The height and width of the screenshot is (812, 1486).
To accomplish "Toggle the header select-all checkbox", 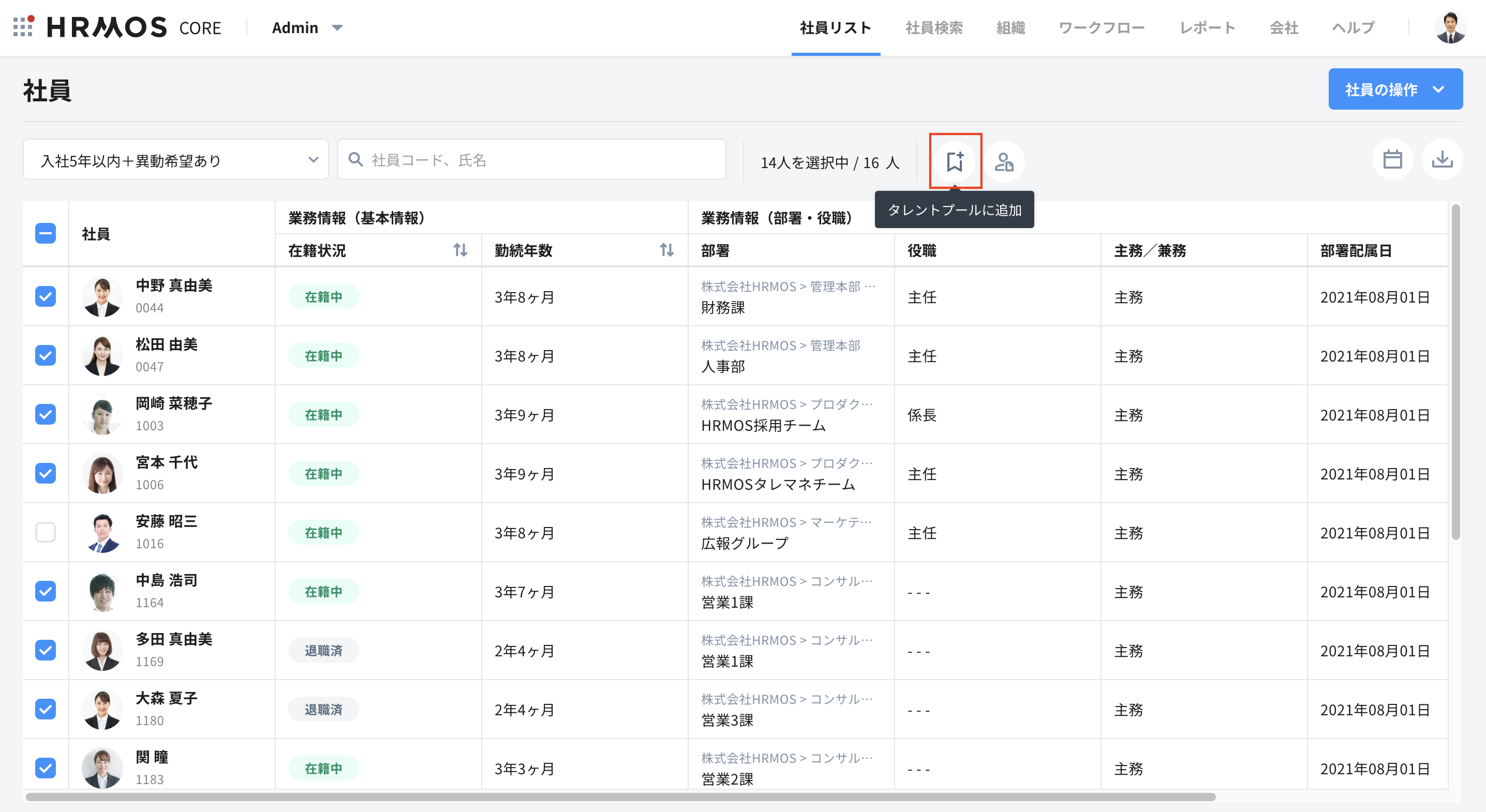I will 46,234.
